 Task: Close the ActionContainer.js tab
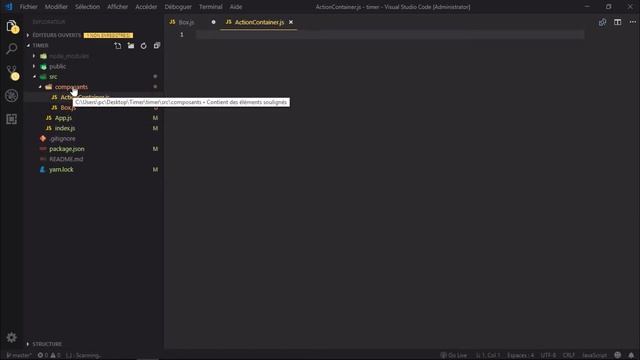291,22
